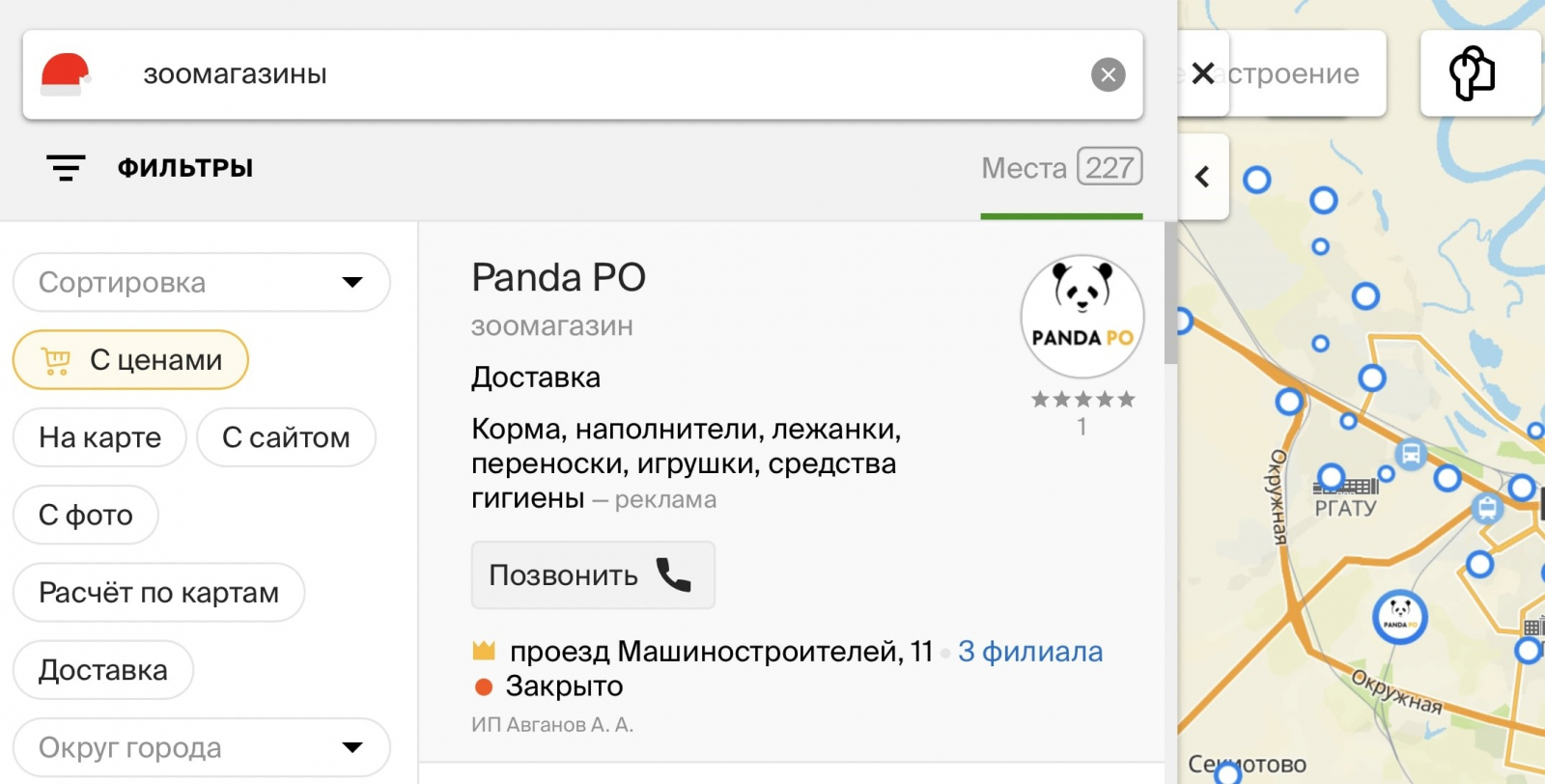Expand the "Округ города" dropdown
The width and height of the screenshot is (1545, 784).
click(201, 747)
